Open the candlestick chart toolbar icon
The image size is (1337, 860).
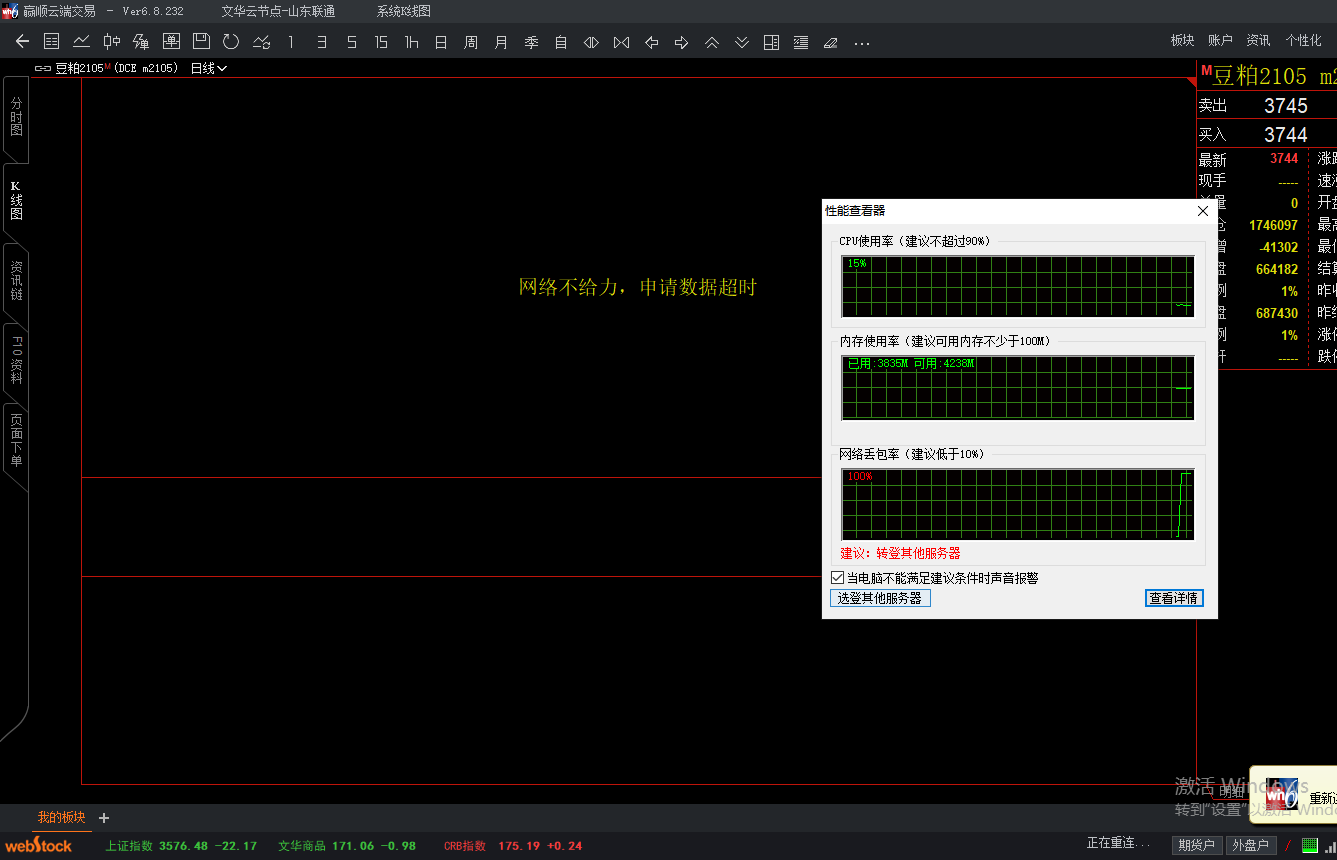click(x=112, y=42)
